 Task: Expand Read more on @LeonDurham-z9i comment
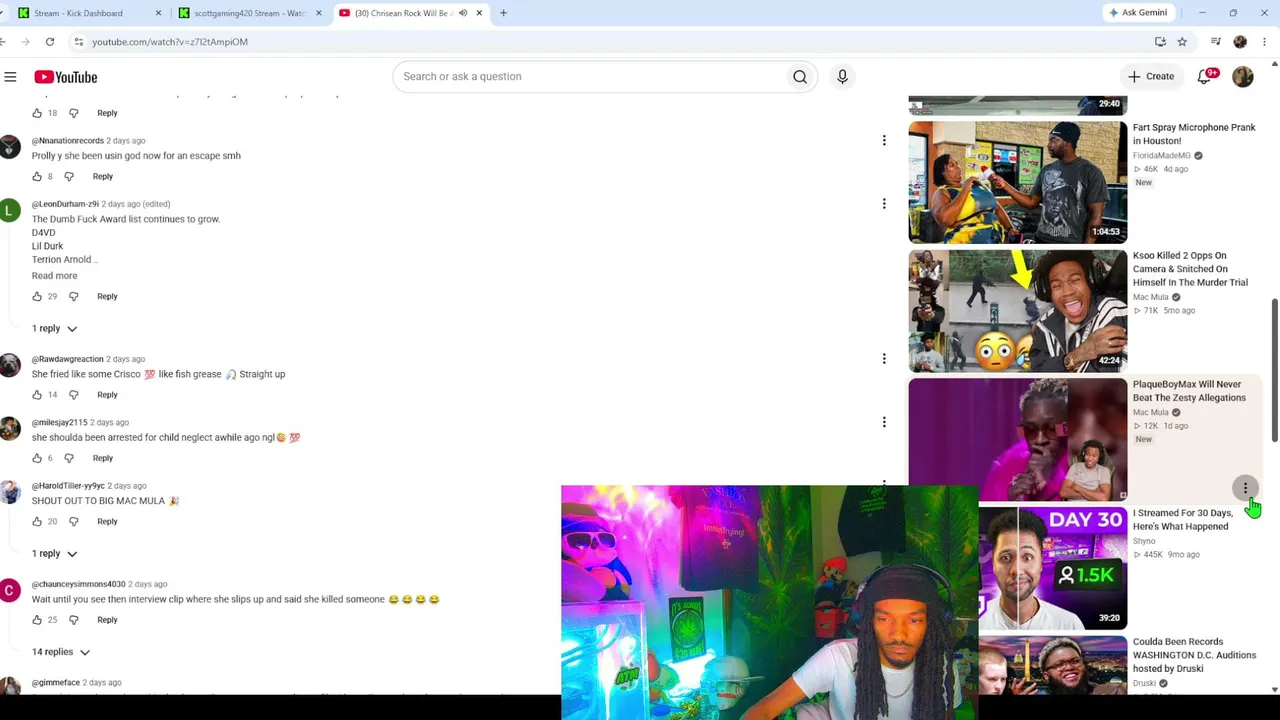[x=54, y=276]
